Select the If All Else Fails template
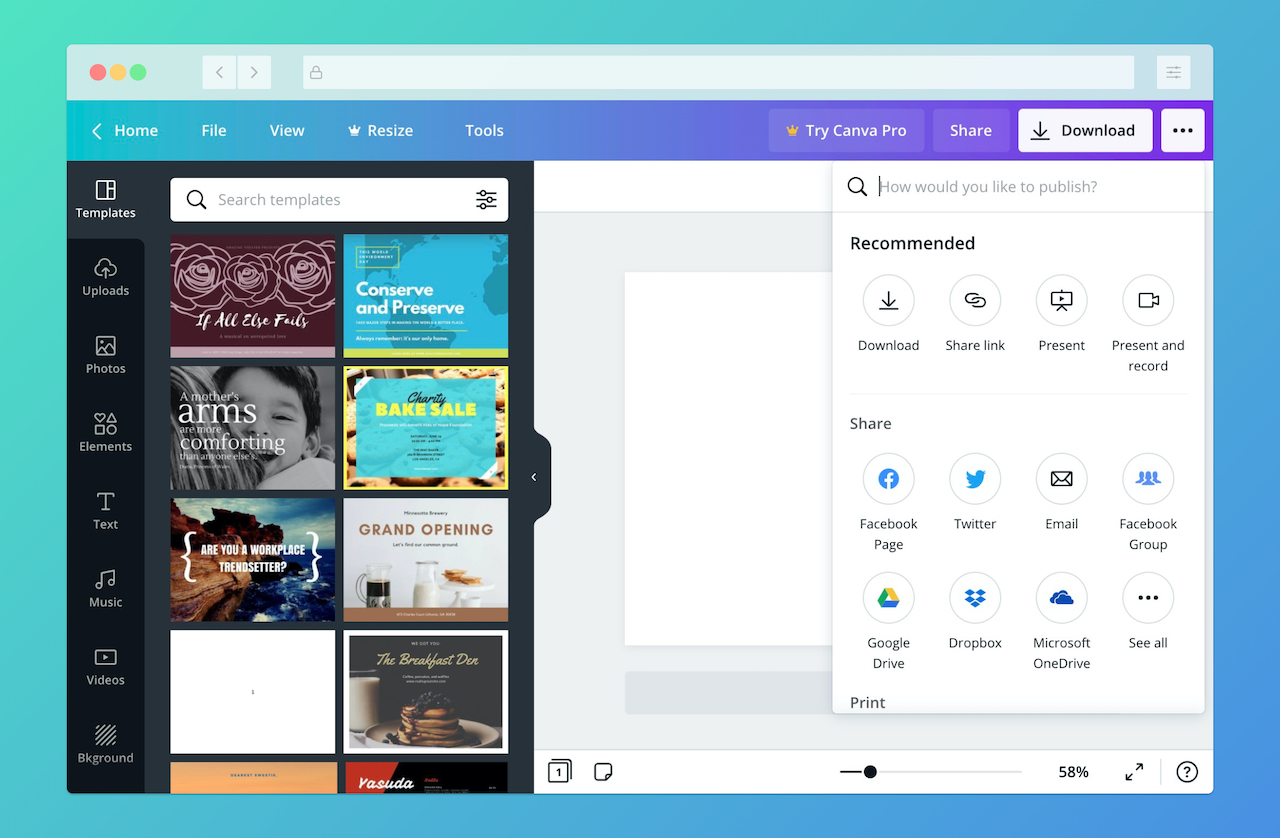This screenshot has width=1280, height=838. coord(253,296)
